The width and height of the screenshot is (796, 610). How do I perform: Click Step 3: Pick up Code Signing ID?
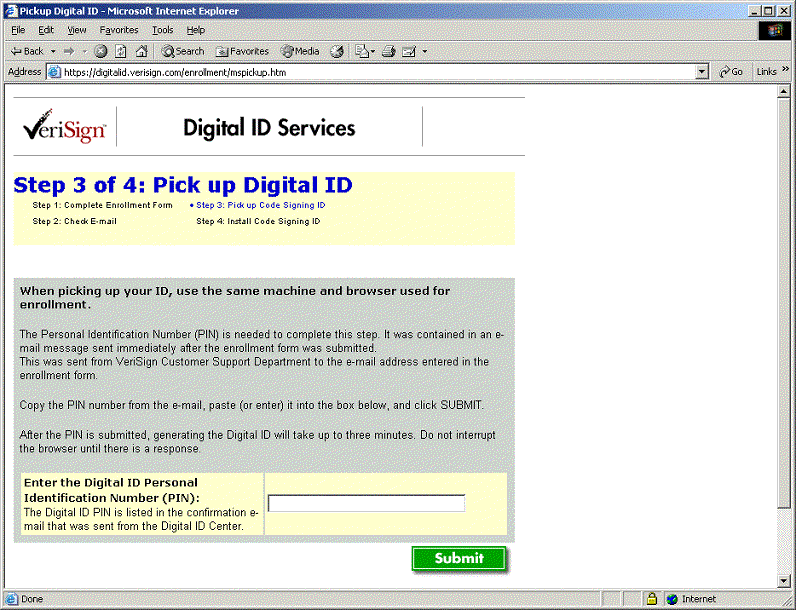click(x=261, y=205)
